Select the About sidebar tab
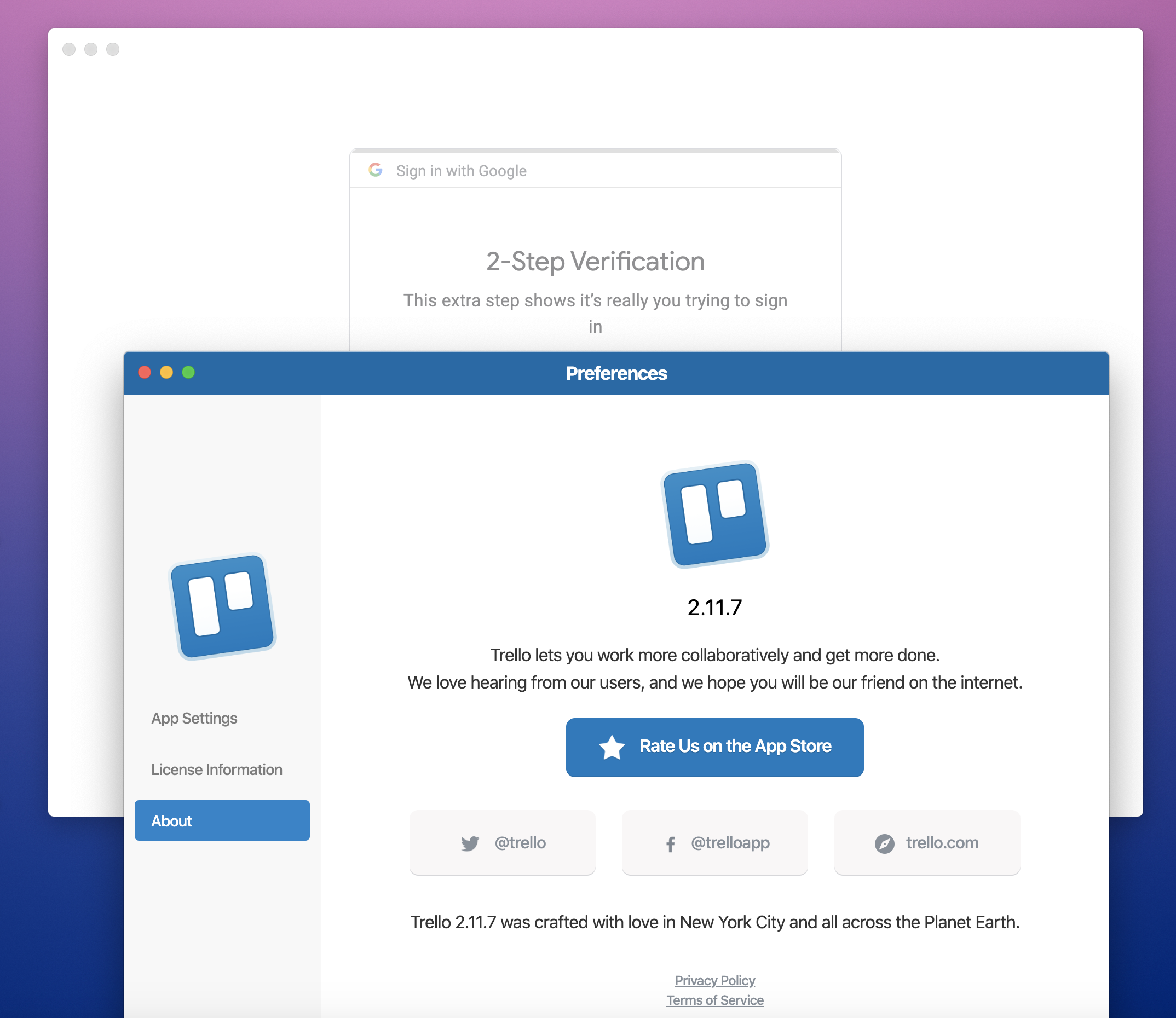The width and height of the screenshot is (1176, 1018). coord(222,820)
